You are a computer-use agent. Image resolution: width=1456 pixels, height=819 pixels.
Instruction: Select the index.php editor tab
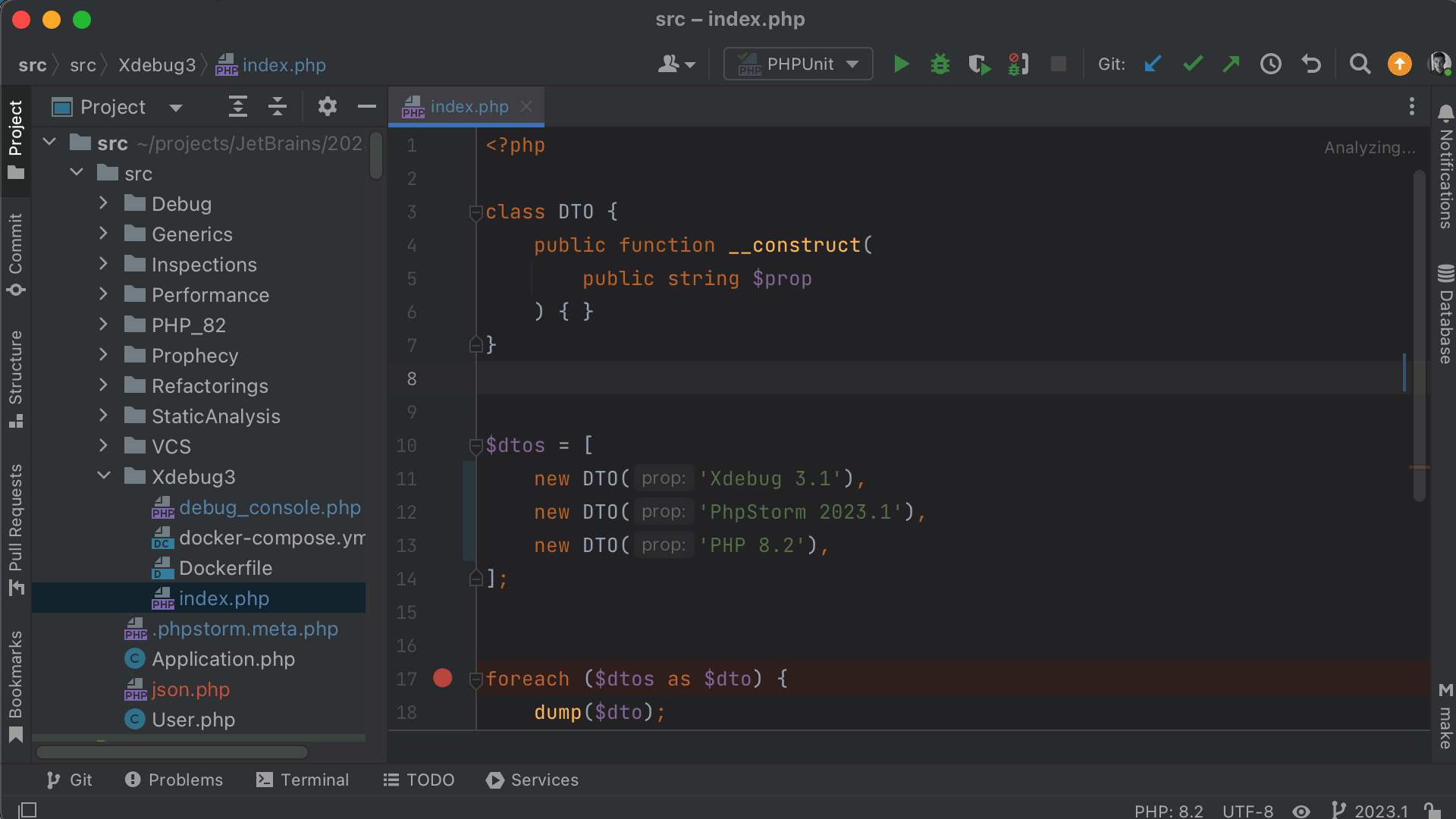tap(467, 106)
